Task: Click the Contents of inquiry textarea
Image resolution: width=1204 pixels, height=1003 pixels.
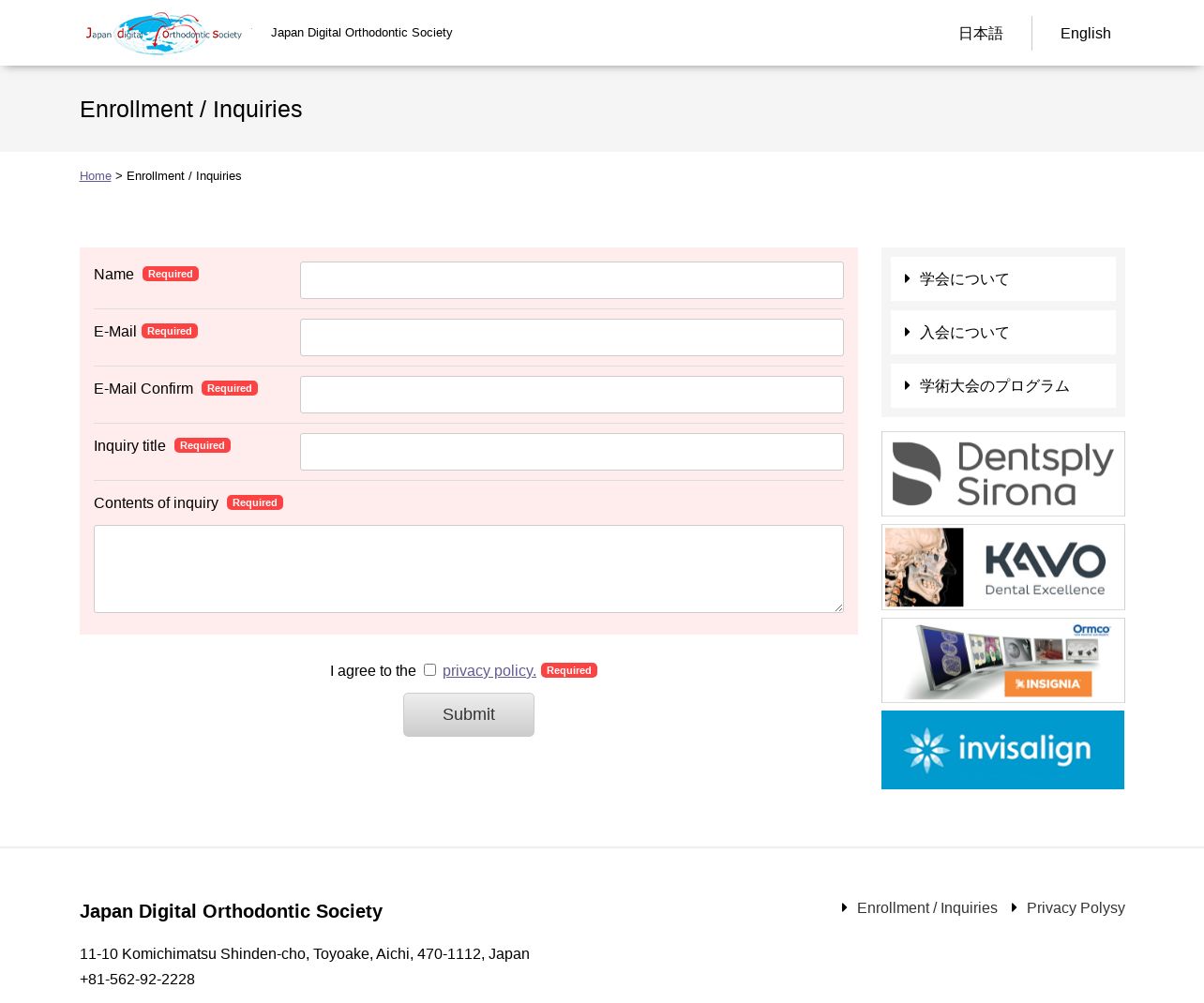Action: (x=469, y=569)
